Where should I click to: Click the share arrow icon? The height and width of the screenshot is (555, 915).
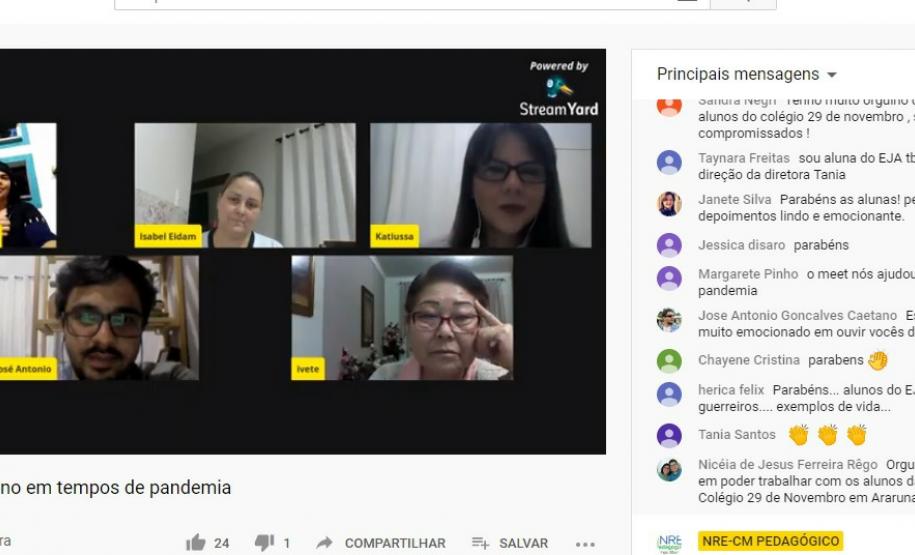pos(324,543)
